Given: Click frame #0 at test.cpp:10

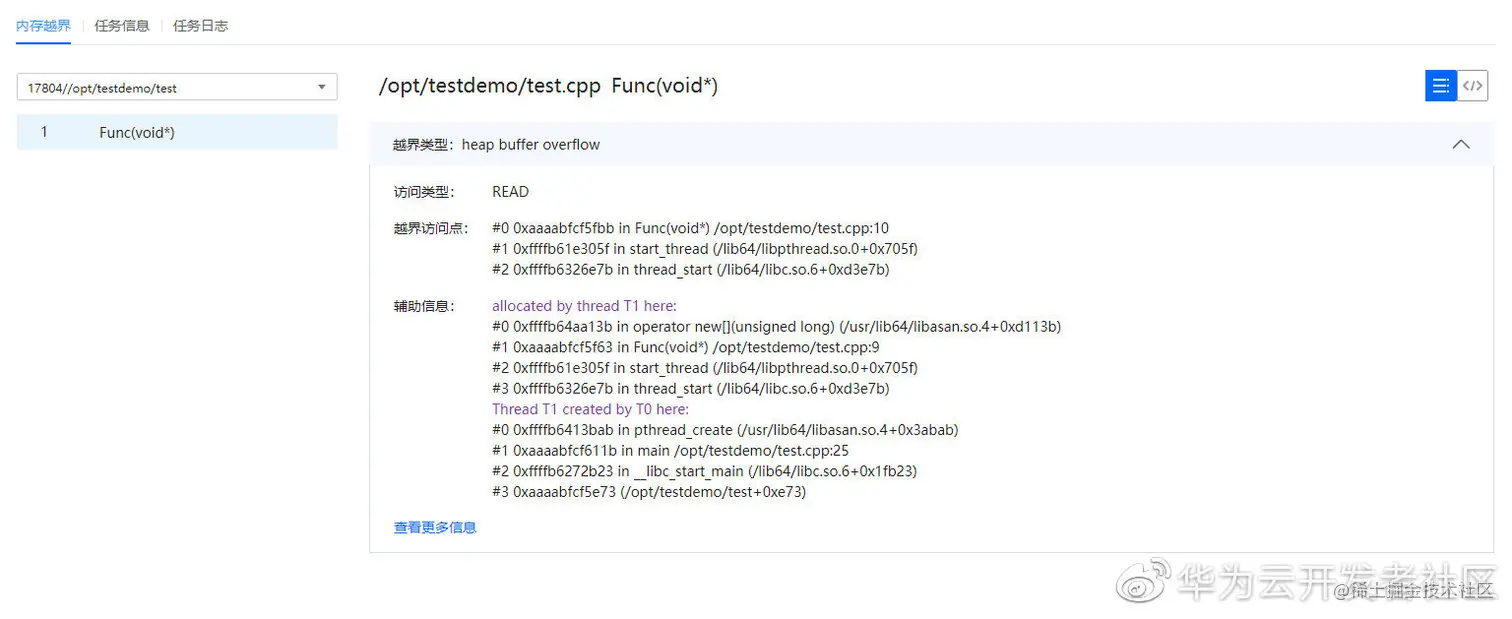Looking at the screenshot, I should pyautogui.click(x=690, y=228).
